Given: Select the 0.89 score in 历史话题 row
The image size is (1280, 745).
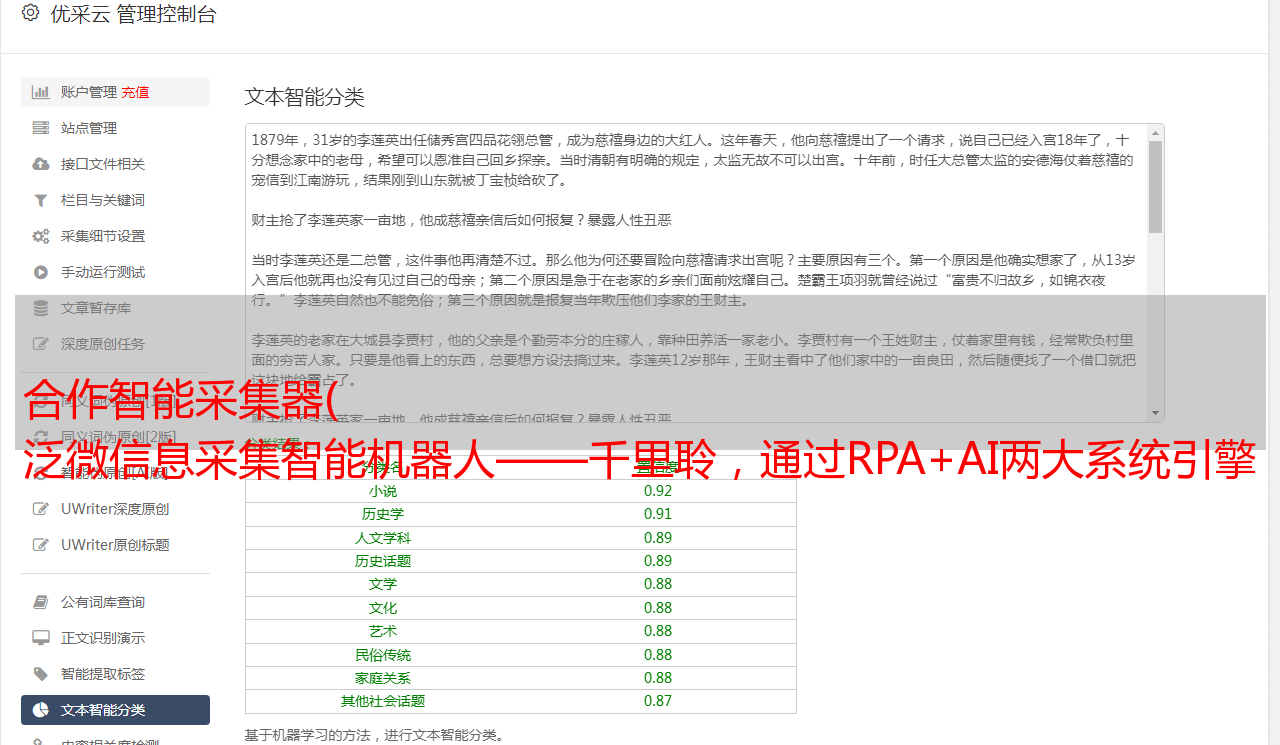Looking at the screenshot, I should pyautogui.click(x=658, y=561).
